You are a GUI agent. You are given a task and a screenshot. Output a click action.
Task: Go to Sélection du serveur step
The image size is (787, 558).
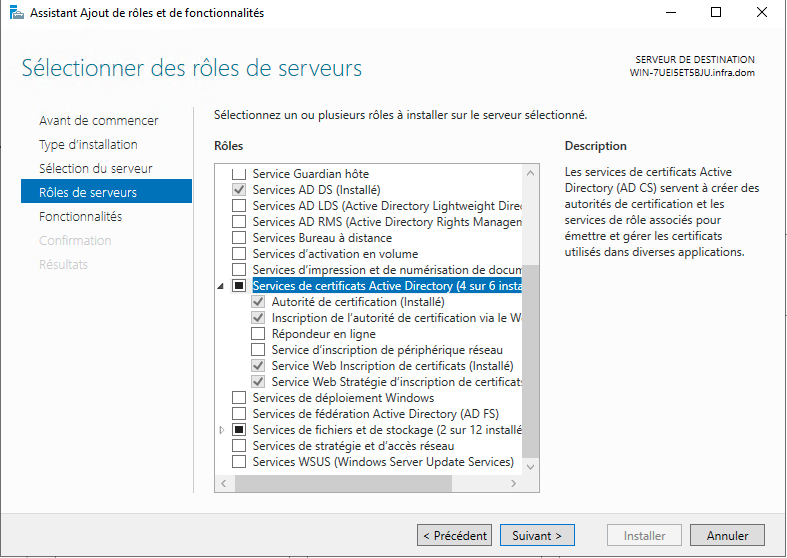point(95,168)
